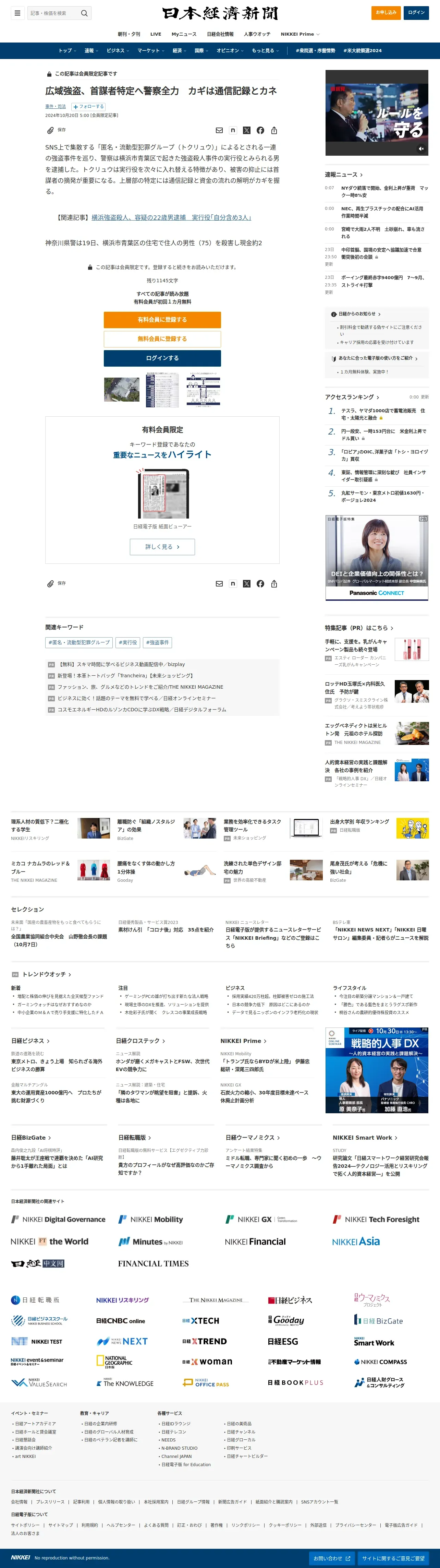Open 朝刊・夕刊 menu item
Image resolution: width=440 pixels, height=1568 pixels.
point(129,34)
